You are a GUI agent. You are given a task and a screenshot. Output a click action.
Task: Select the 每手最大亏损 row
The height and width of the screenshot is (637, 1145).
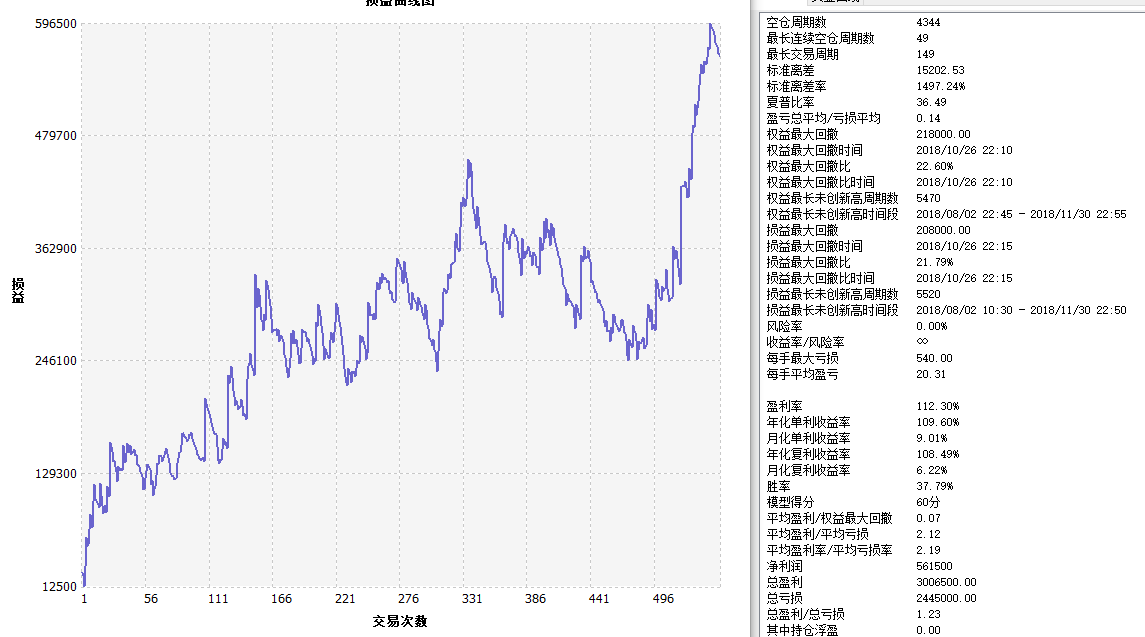click(x=803, y=358)
